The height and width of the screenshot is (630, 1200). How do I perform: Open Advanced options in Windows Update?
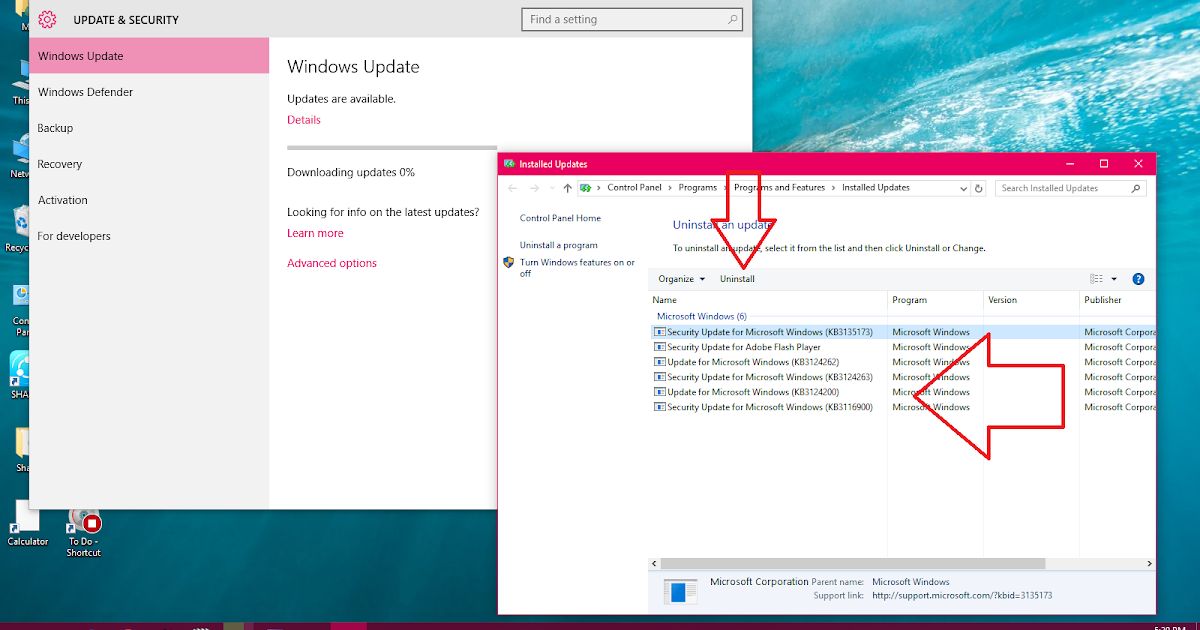point(332,263)
